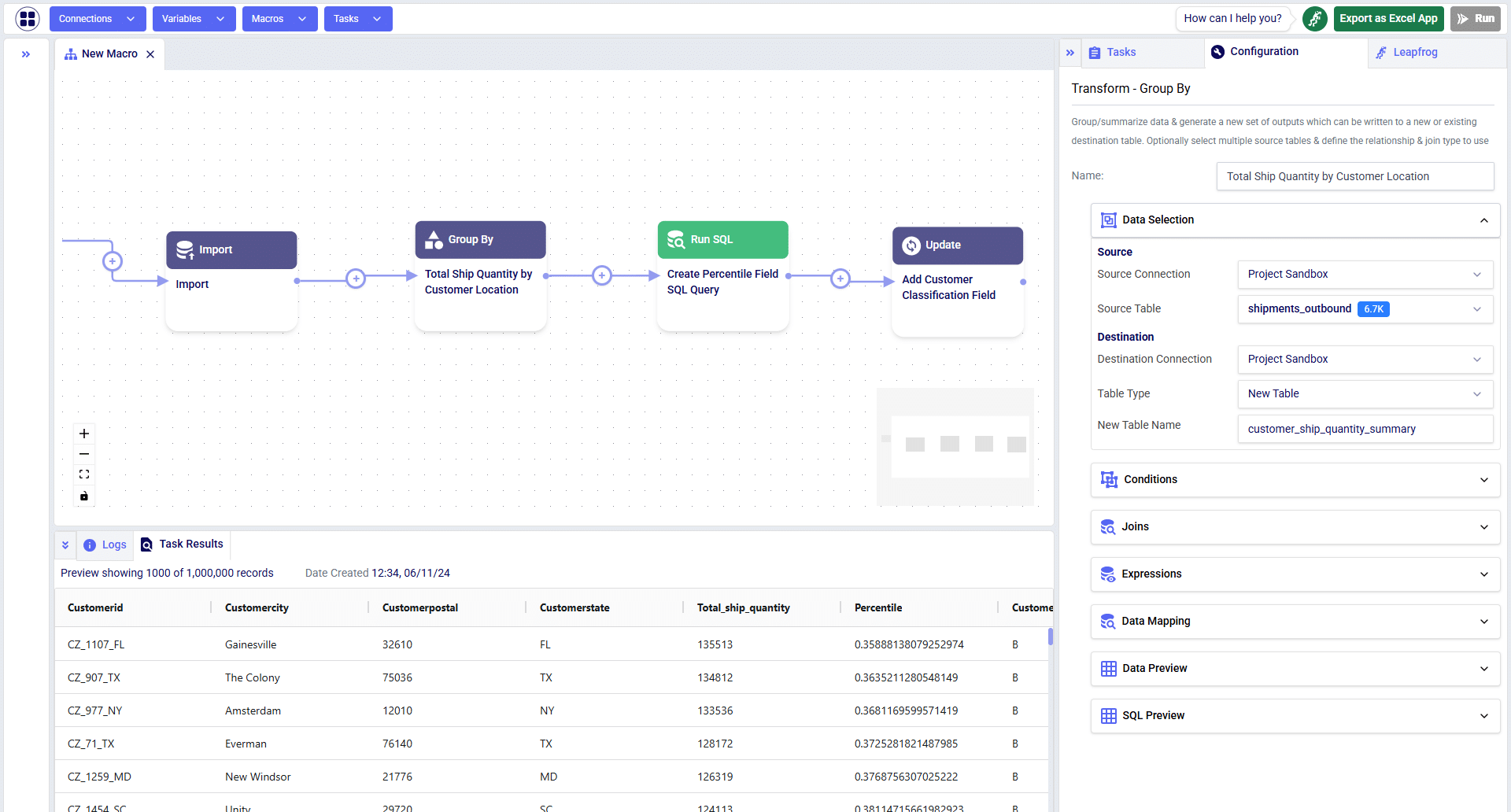Click the canvas minimap
This screenshot has width=1511, height=812.
[x=955, y=447]
